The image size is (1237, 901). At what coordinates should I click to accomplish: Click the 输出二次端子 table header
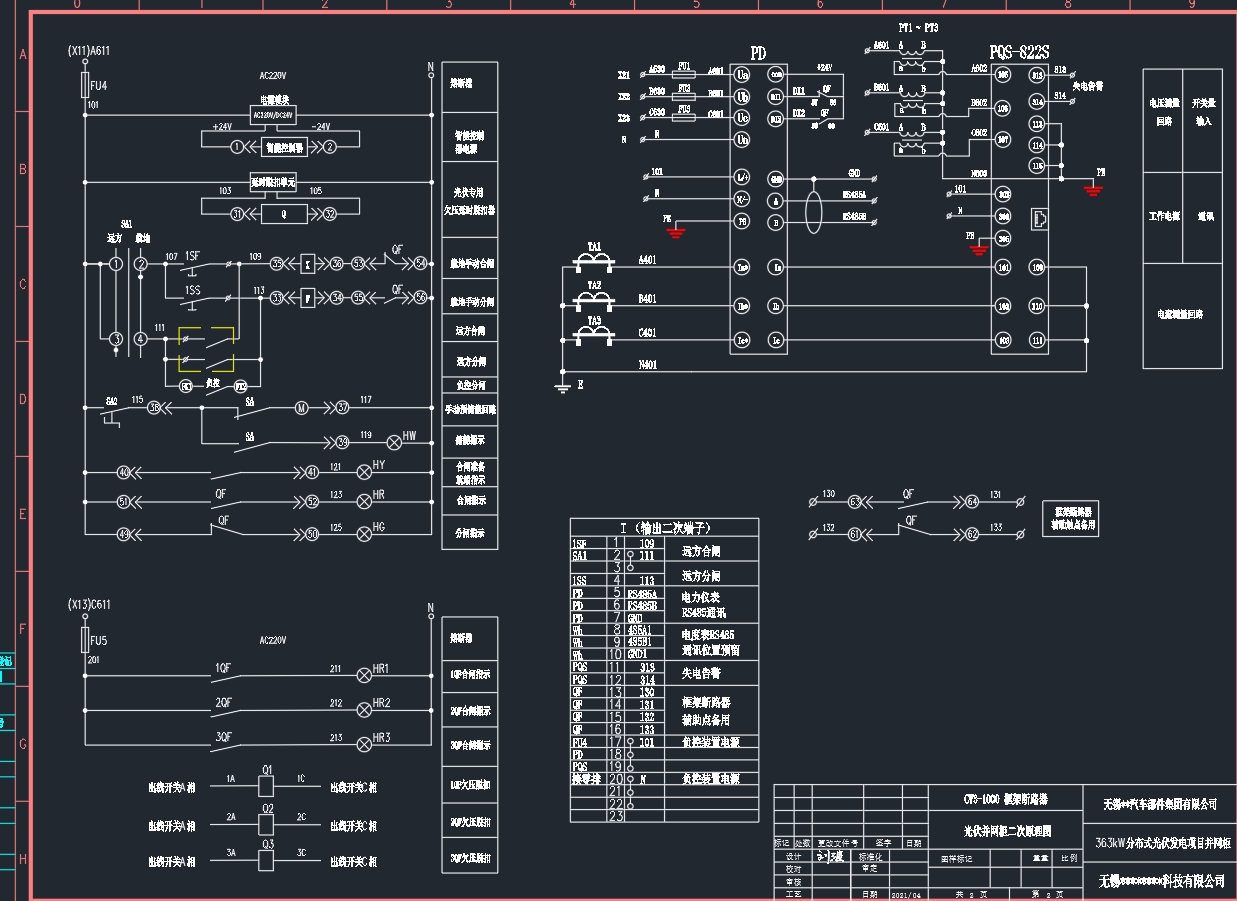click(665, 527)
